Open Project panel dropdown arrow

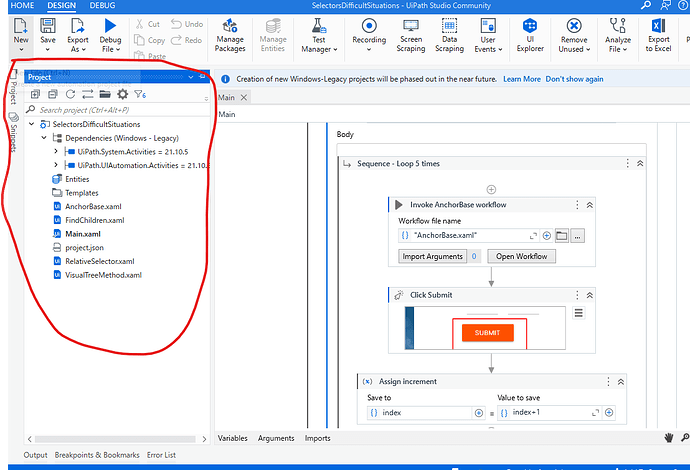(x=191, y=77)
